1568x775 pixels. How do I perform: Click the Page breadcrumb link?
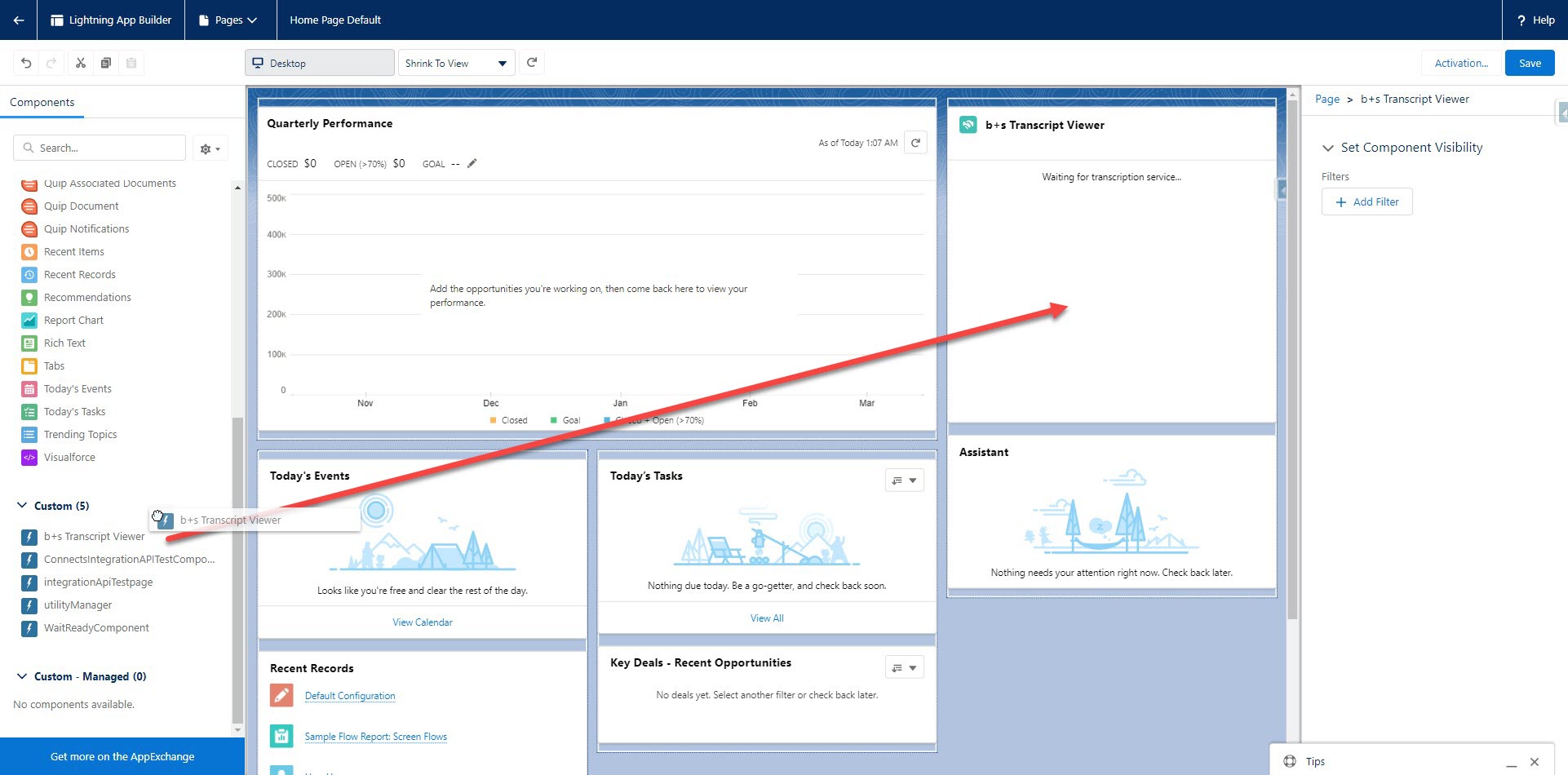(x=1327, y=100)
